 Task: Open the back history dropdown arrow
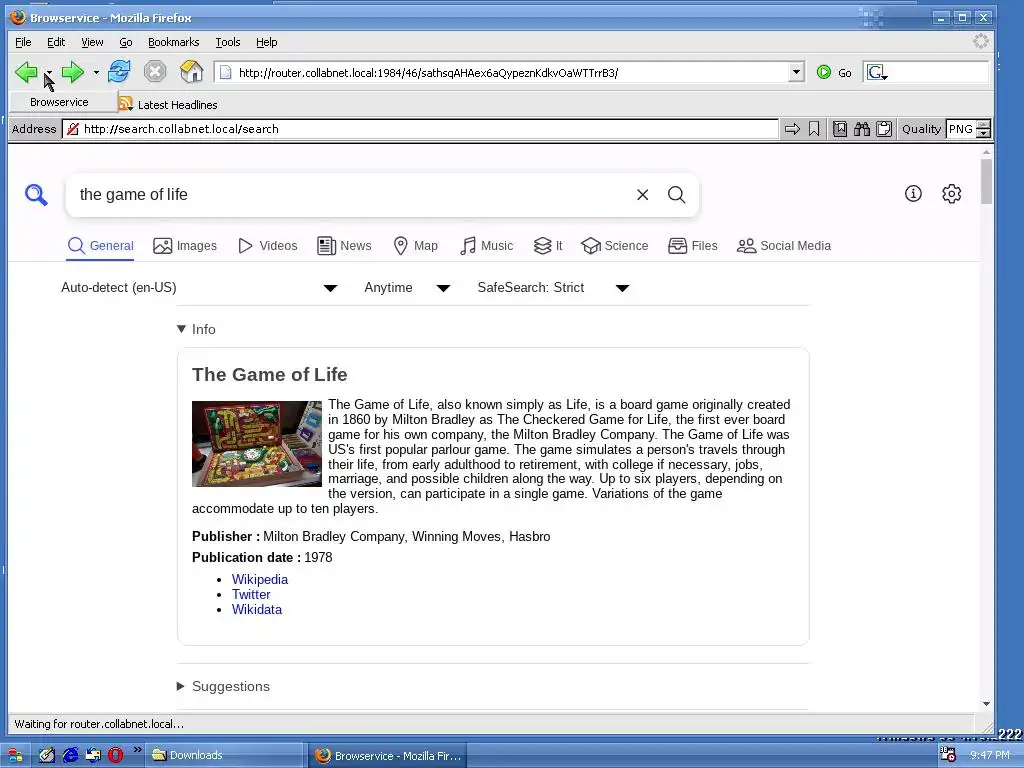click(49, 72)
